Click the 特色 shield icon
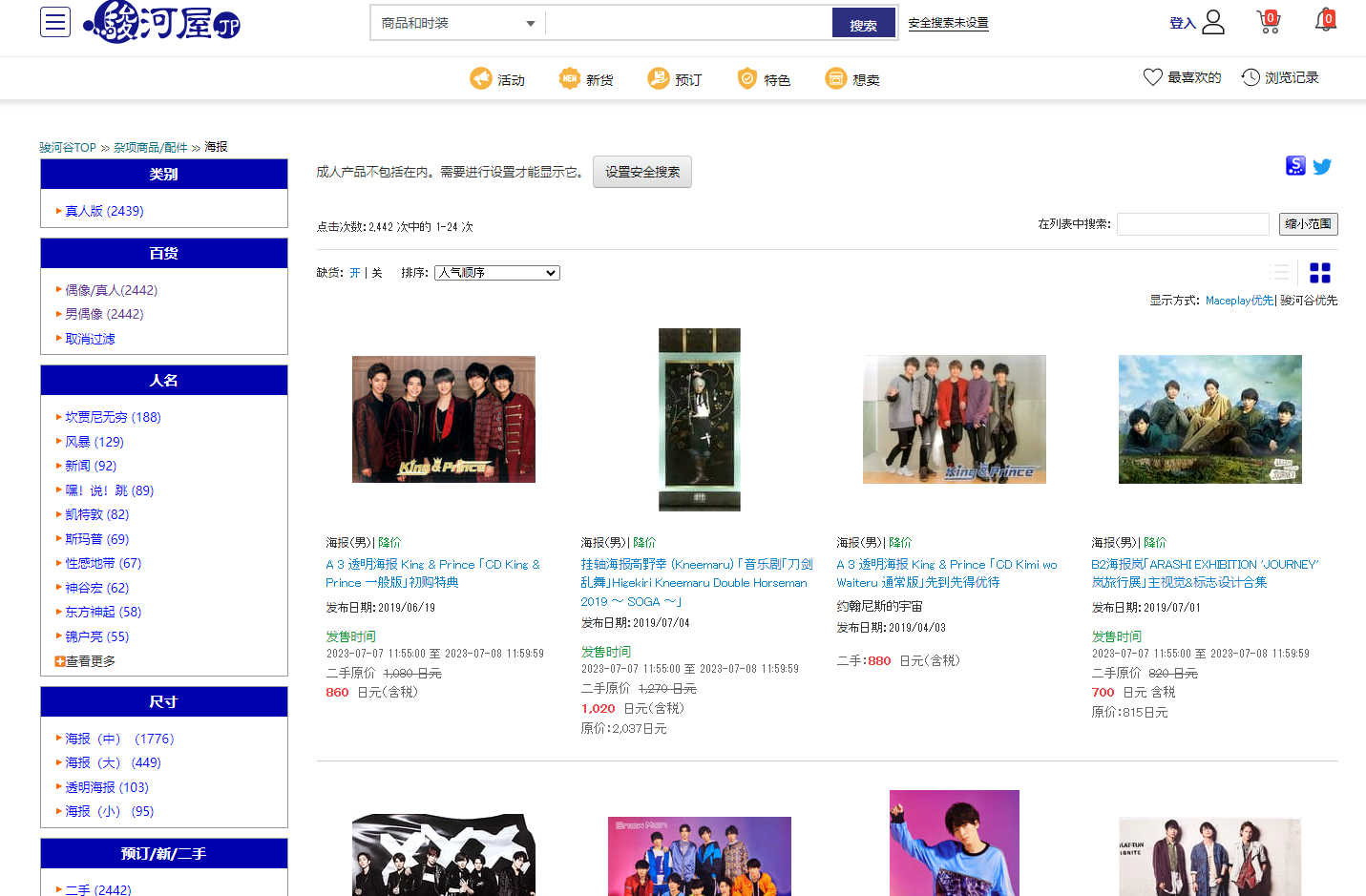 (x=747, y=78)
